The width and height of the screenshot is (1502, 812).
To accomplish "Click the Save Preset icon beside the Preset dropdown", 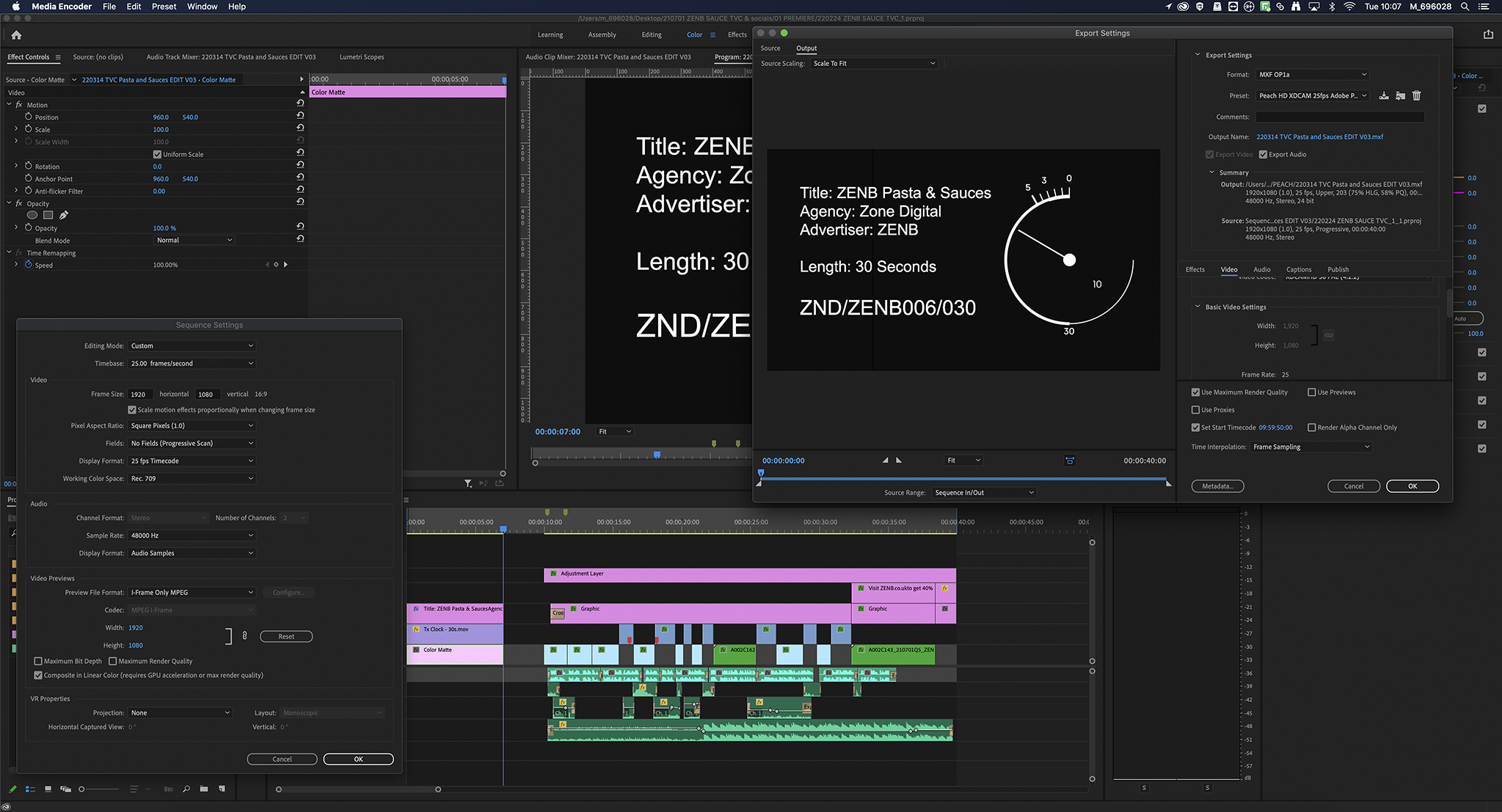I will point(1384,96).
